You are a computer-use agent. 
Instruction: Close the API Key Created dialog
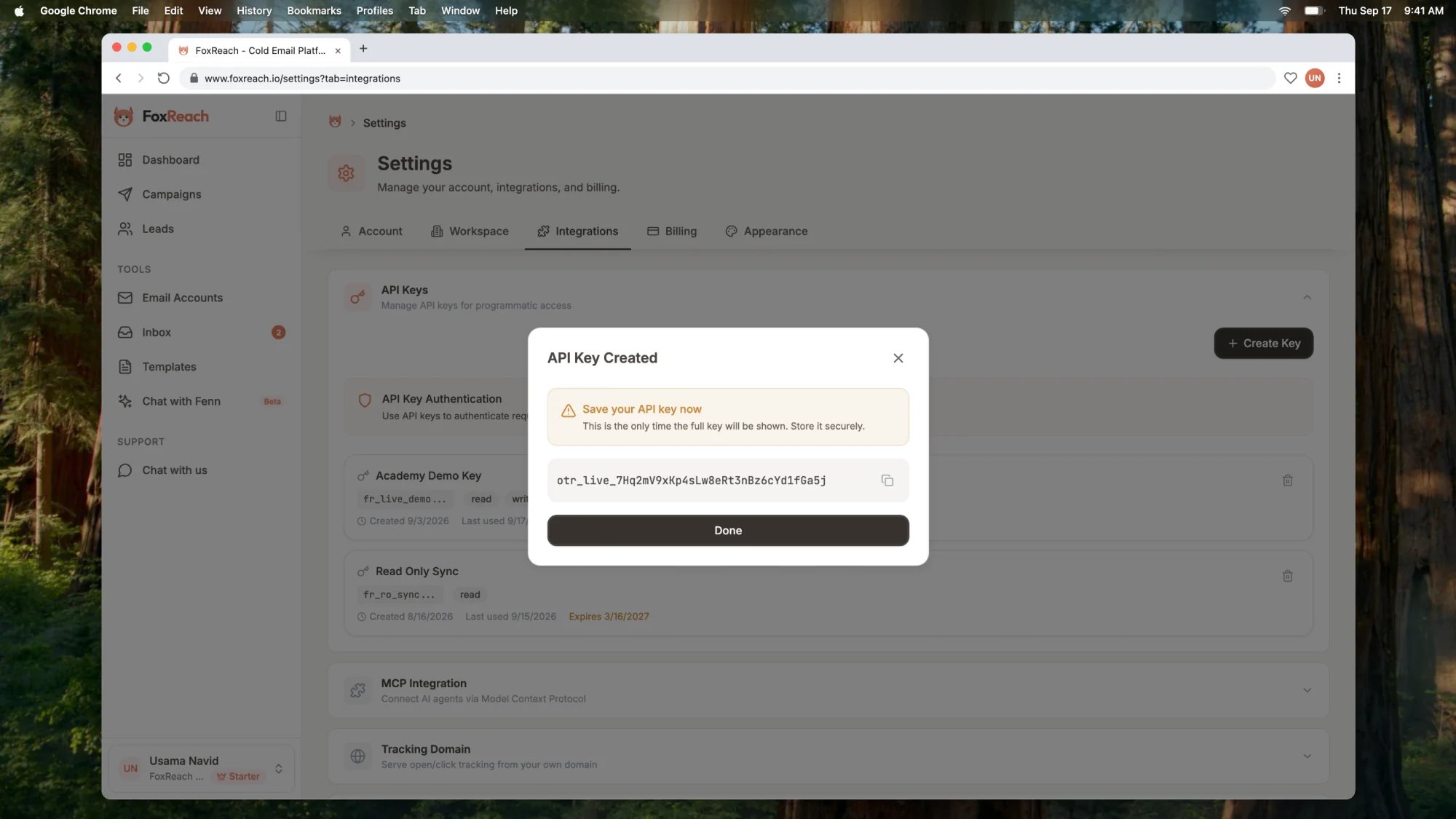[898, 358]
